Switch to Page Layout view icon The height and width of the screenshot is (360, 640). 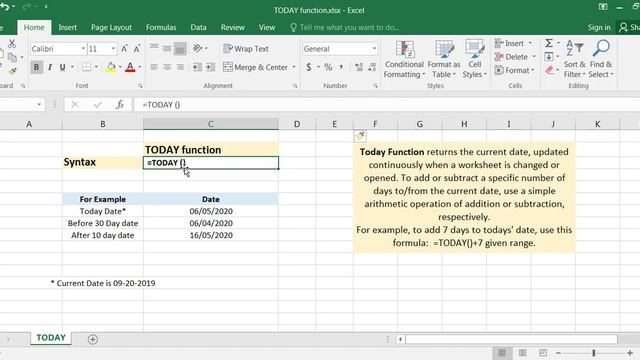tap(522, 353)
